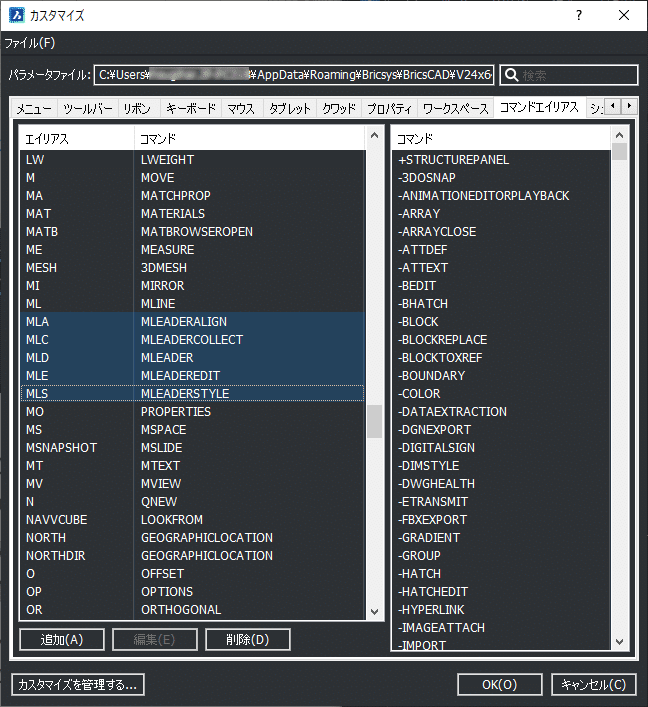This screenshot has width=648, height=707.
Task: Switch to the メニュー tab
Action: [x=34, y=109]
